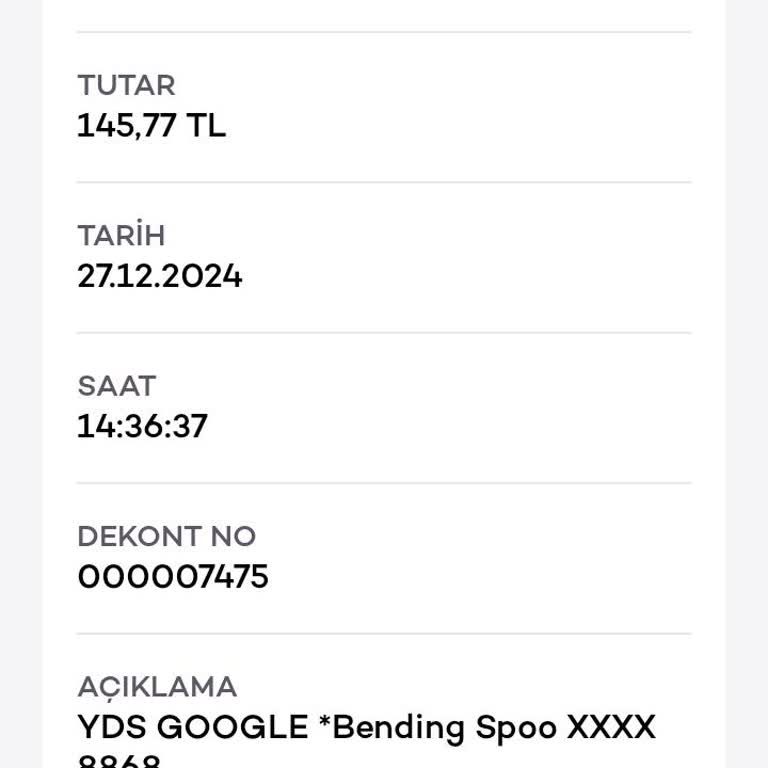Click the divider between amount and TARİH
The height and width of the screenshot is (768, 768).
(x=384, y=182)
